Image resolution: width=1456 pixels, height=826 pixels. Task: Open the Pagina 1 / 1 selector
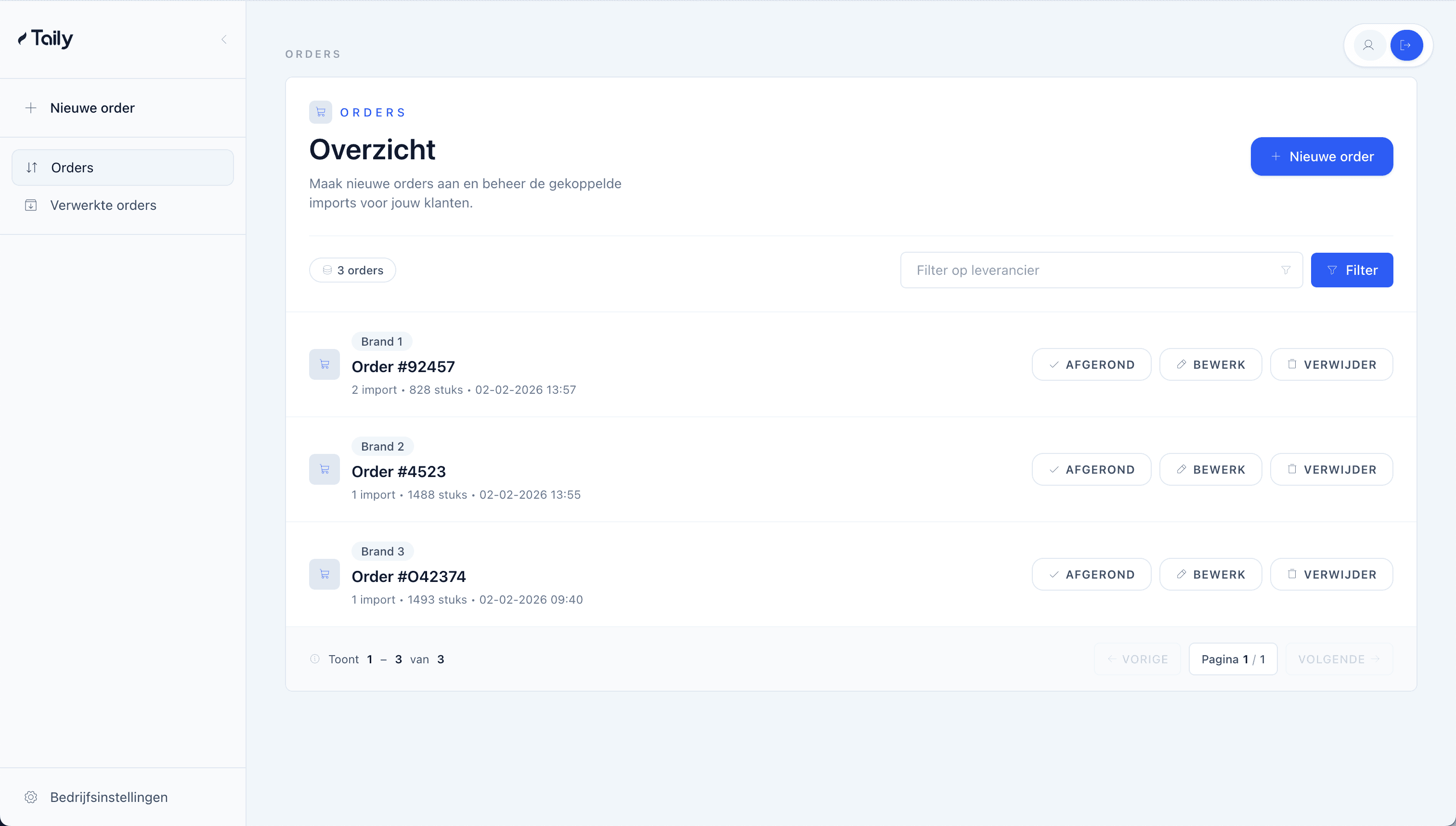pyautogui.click(x=1233, y=658)
